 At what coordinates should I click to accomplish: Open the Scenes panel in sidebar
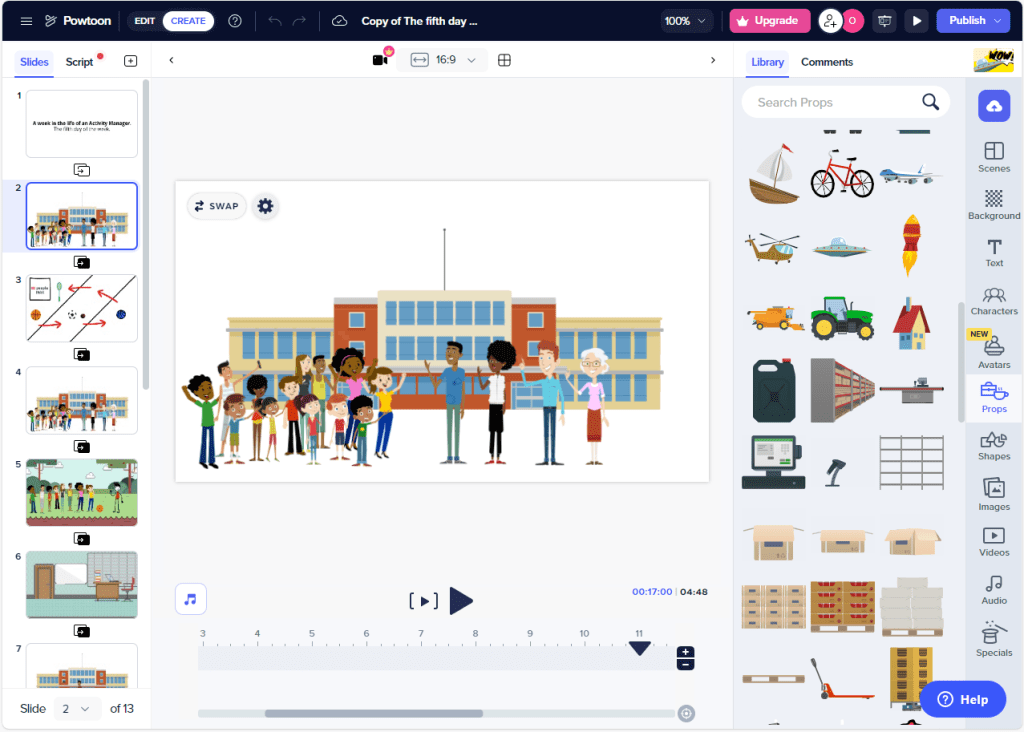(x=993, y=157)
